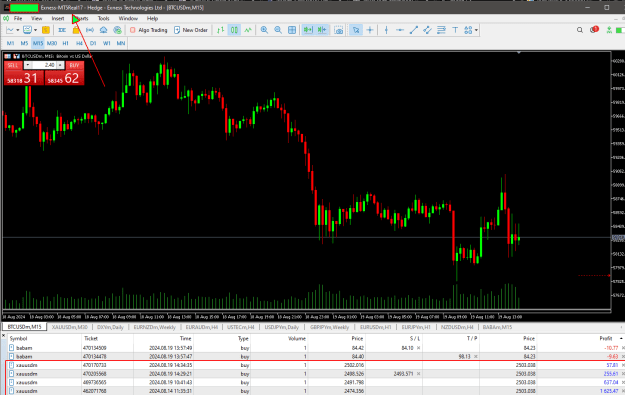Open the USDJPYm,Daily chart tab
This screenshot has height=395, width=625.
tap(282, 327)
